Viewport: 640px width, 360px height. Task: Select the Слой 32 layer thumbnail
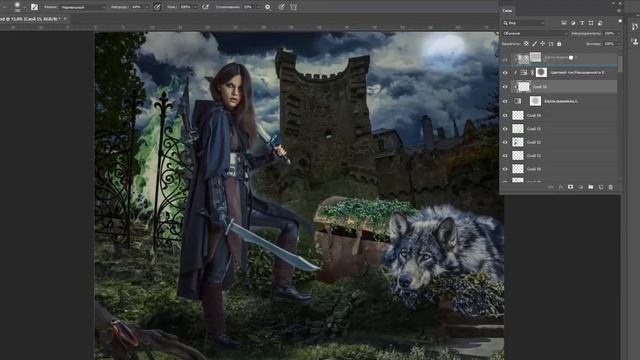(x=518, y=142)
